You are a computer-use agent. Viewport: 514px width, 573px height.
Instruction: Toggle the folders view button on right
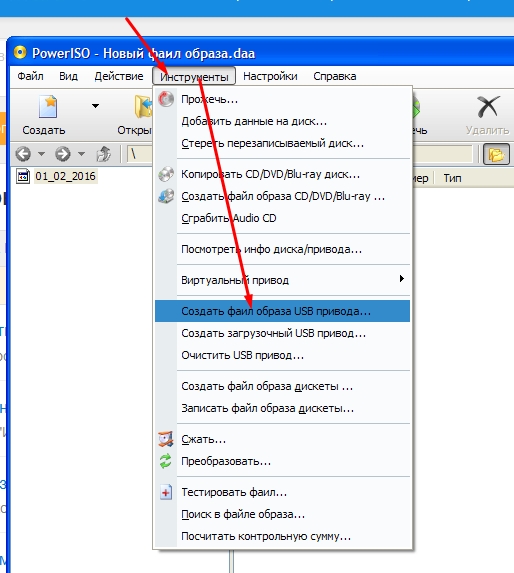pos(496,154)
